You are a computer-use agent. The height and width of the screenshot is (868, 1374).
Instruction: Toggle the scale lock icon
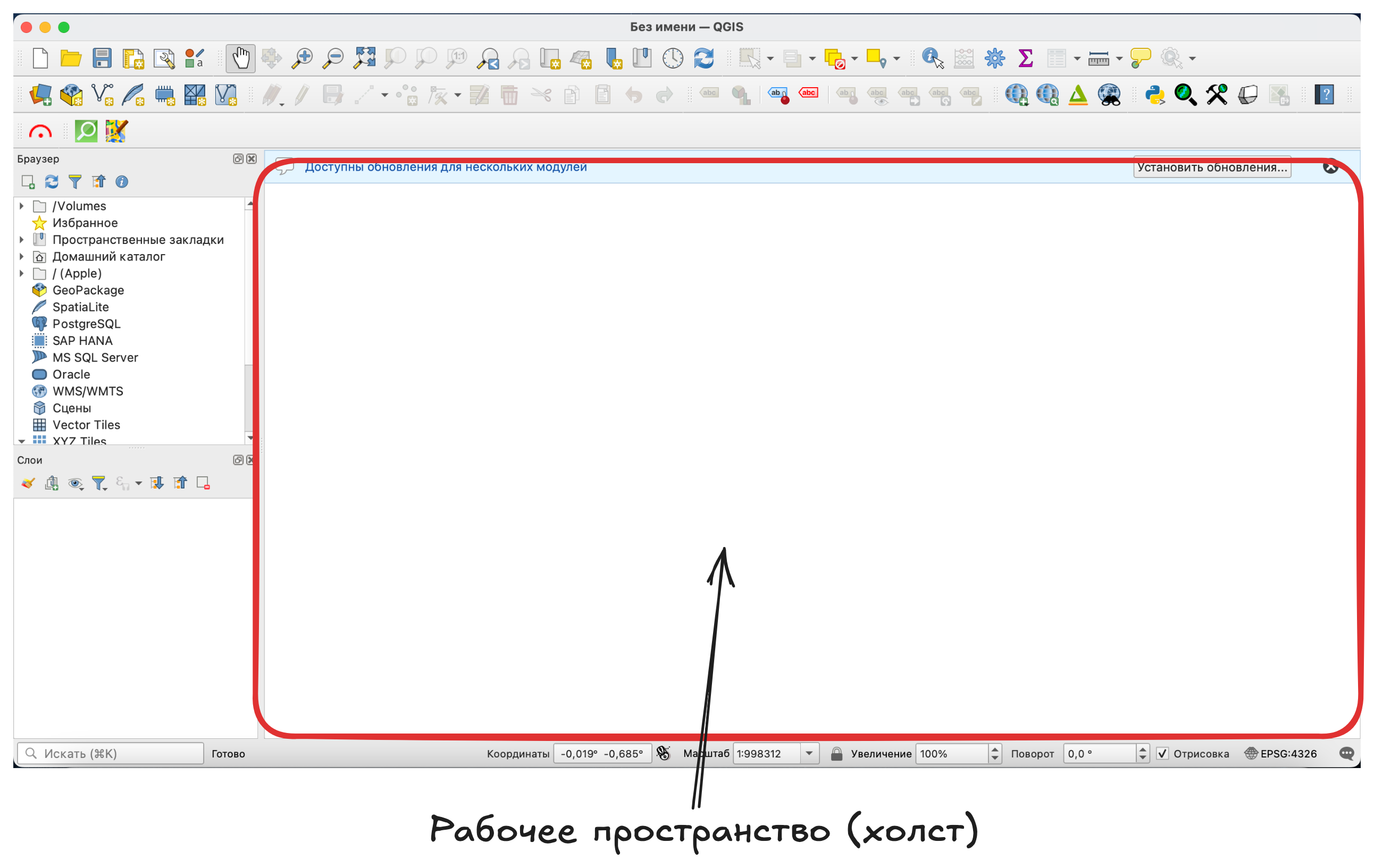click(x=836, y=753)
